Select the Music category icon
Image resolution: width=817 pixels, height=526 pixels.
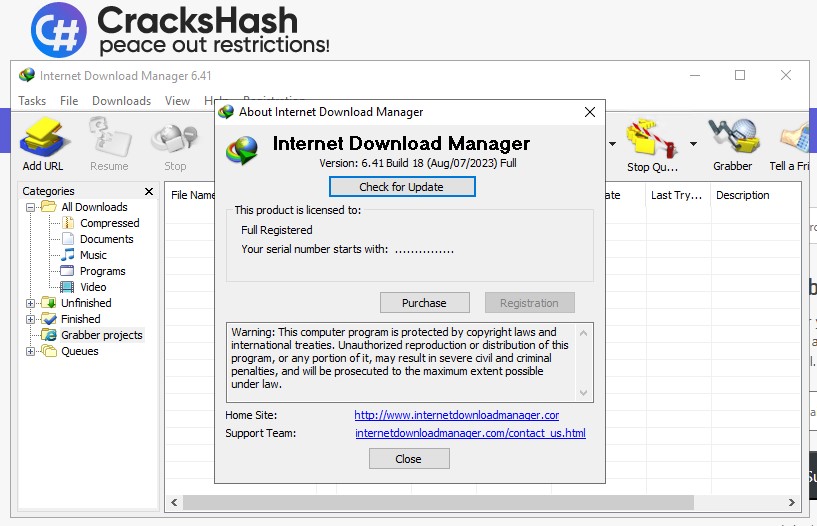coord(68,255)
